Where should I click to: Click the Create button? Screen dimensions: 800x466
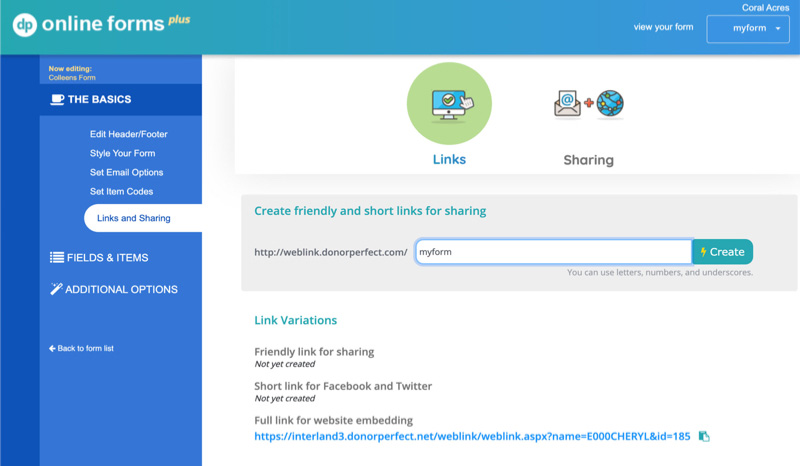pos(722,252)
